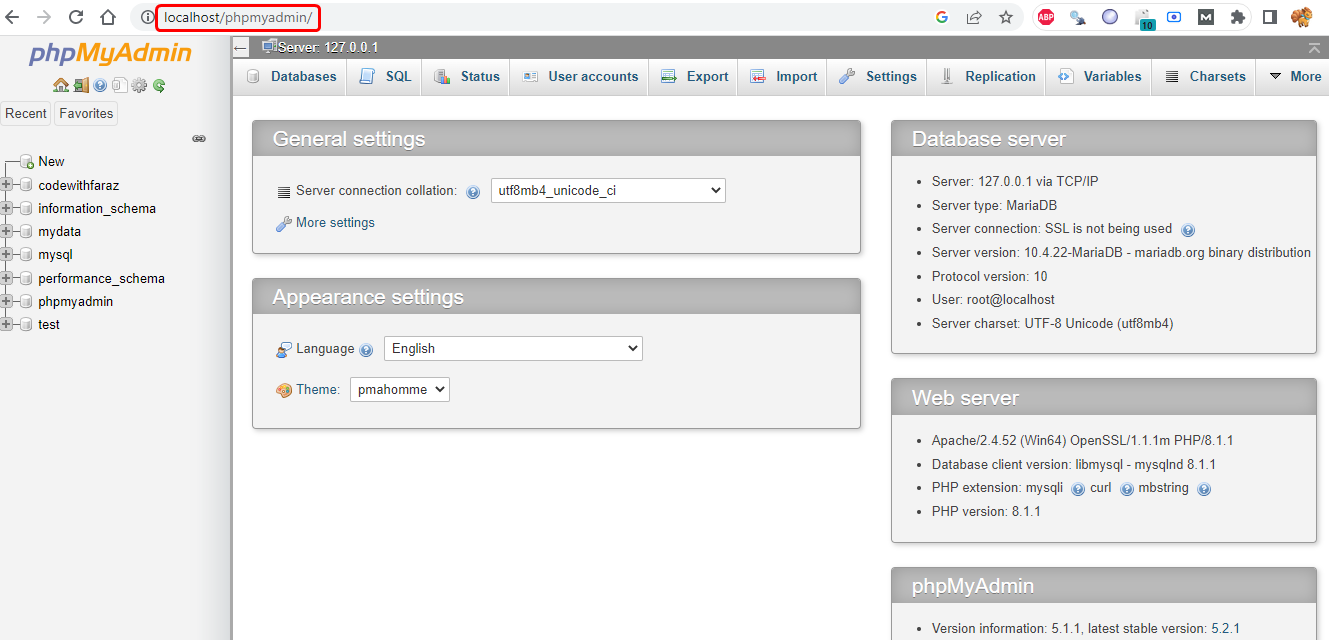Open the More menu dropdown
The height and width of the screenshot is (640, 1329).
click(1295, 76)
